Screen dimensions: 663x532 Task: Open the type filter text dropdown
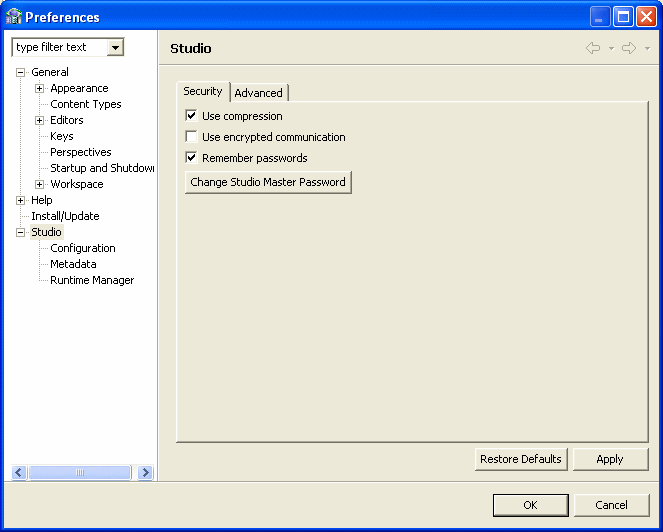116,48
